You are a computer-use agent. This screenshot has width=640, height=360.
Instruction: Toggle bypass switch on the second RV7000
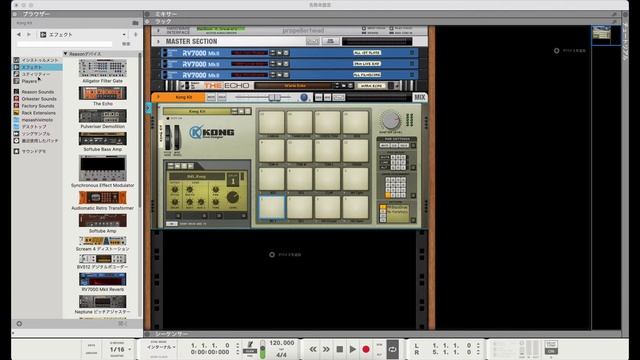(x=164, y=64)
